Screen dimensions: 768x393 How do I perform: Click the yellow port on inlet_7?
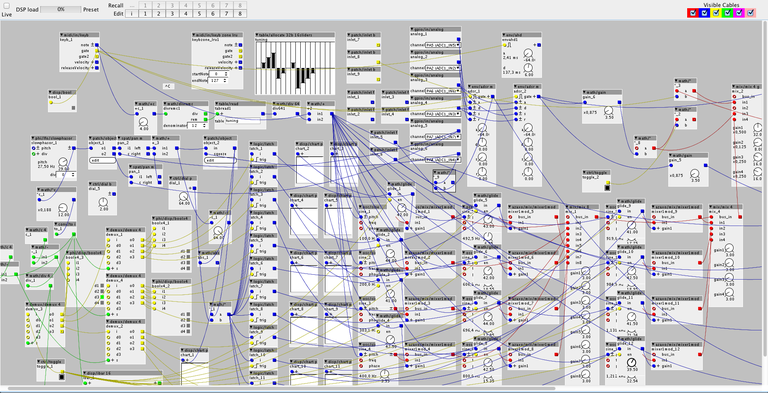tap(378, 45)
